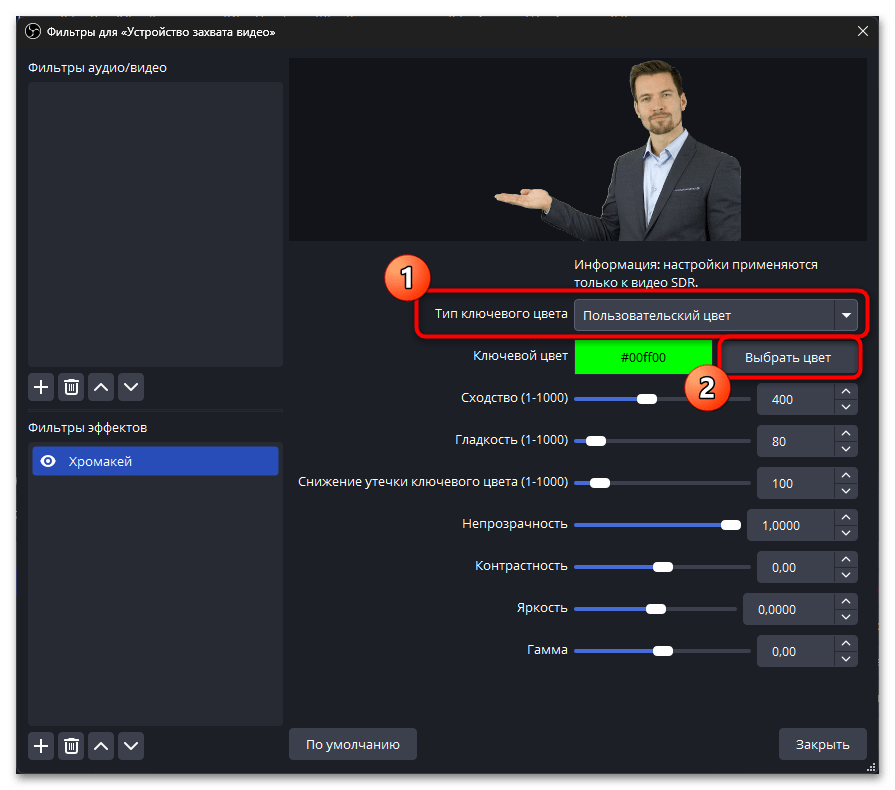Click the Выбрать цвет button

788,357
